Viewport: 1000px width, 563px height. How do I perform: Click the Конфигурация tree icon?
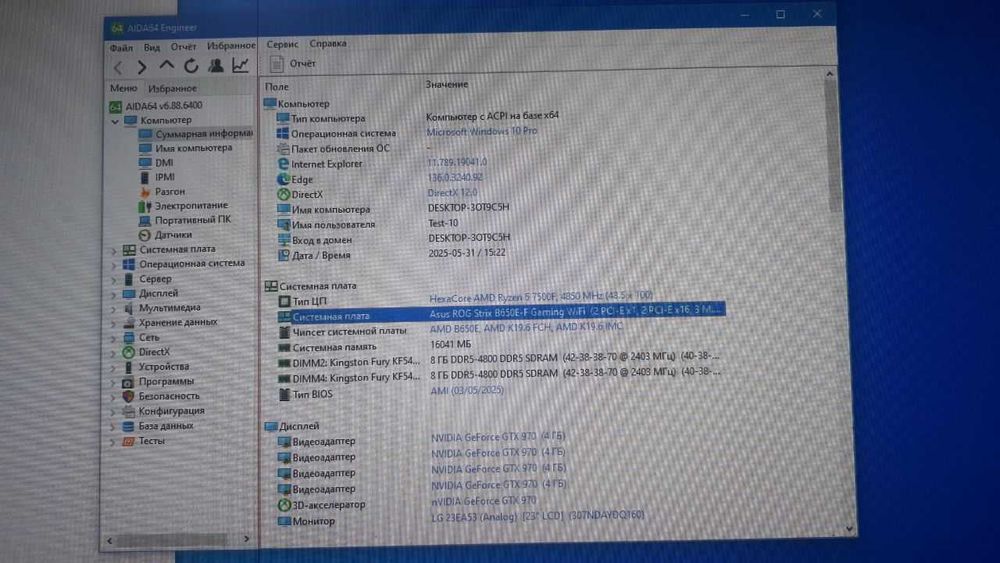coord(128,411)
